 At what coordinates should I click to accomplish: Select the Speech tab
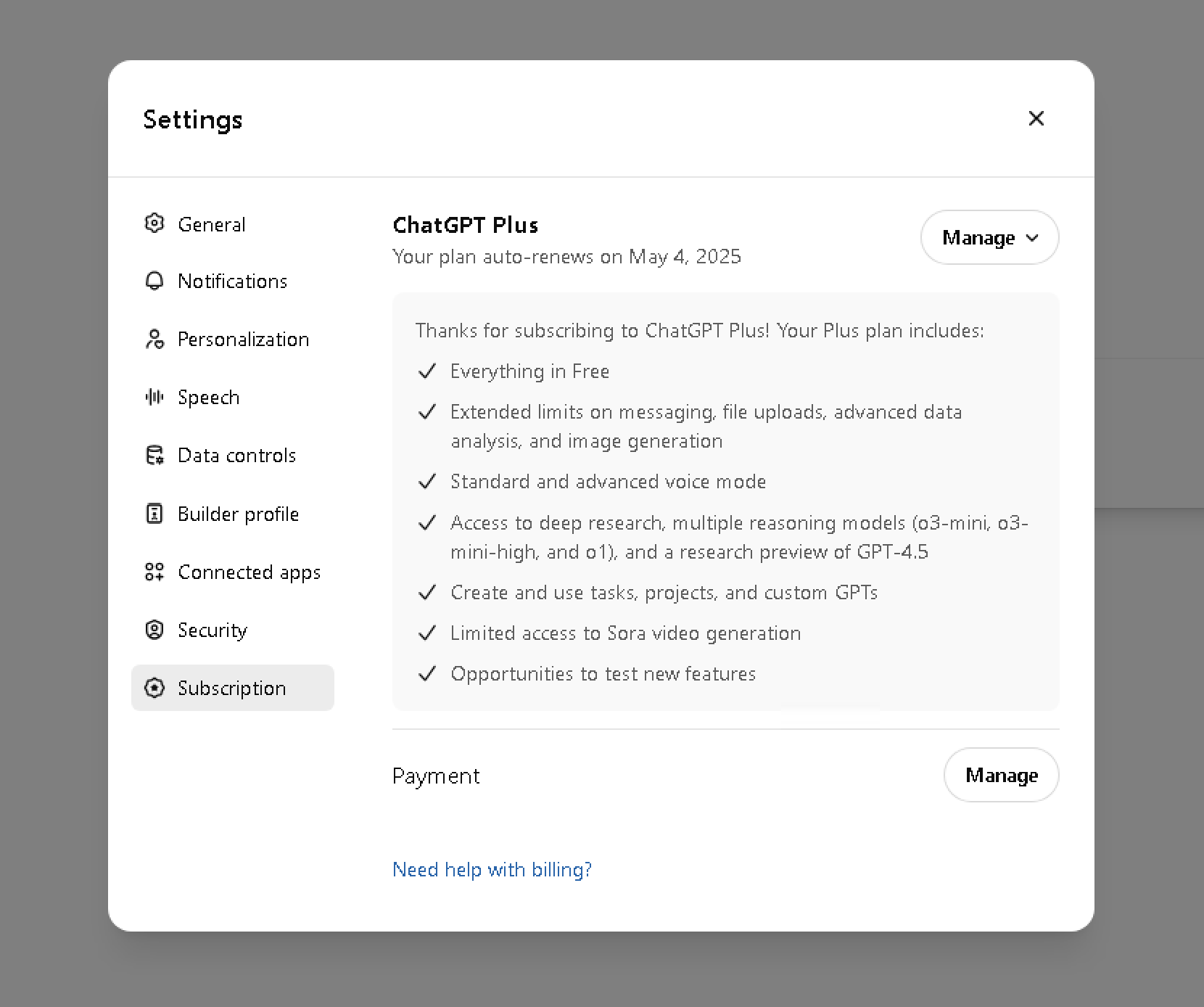click(233, 397)
